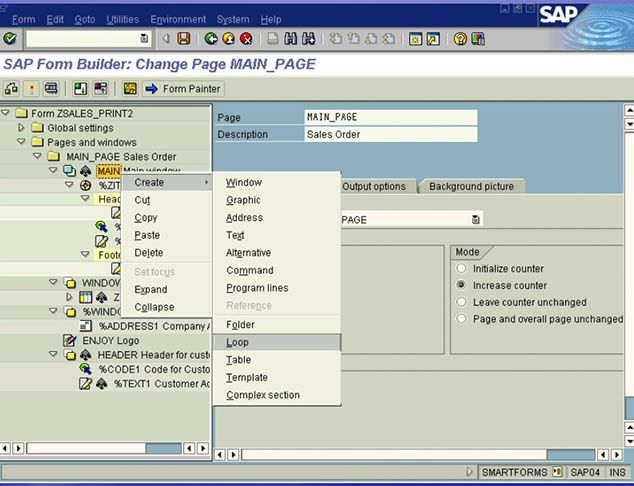Open the command field history dropdown
This screenshot has width=634, height=486.
click(x=144, y=38)
